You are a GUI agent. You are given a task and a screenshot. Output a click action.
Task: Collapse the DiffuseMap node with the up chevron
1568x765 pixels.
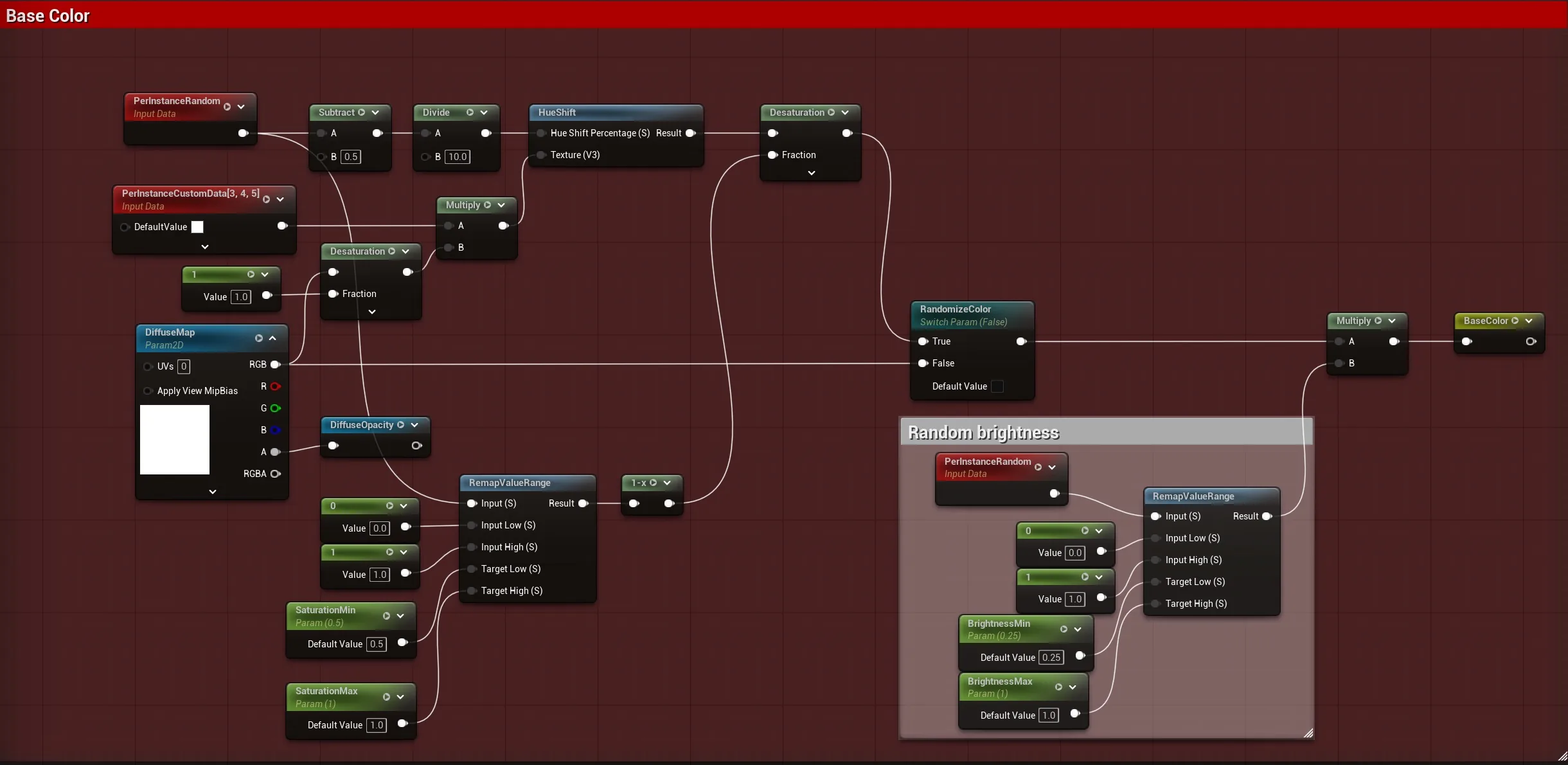[272, 338]
